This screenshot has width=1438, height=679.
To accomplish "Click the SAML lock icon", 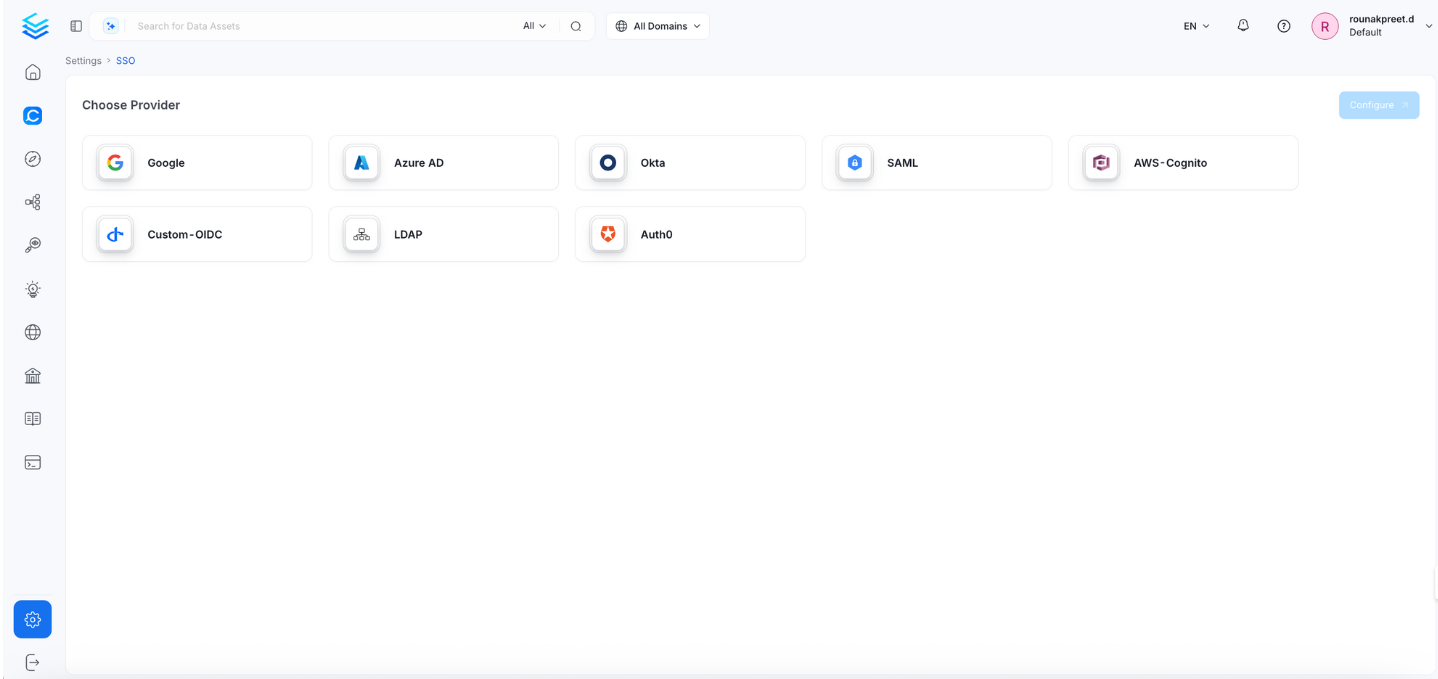I will click(x=855, y=163).
